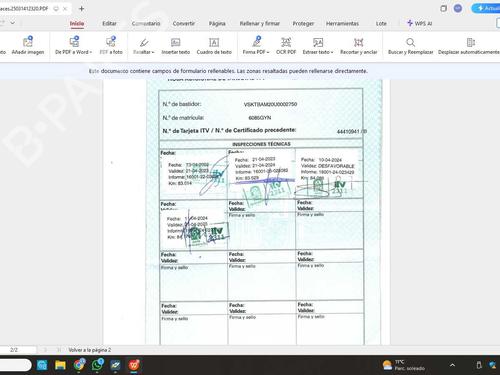Click the user avatar icon at top right
This screenshot has height=375, width=500.
coord(458,8)
